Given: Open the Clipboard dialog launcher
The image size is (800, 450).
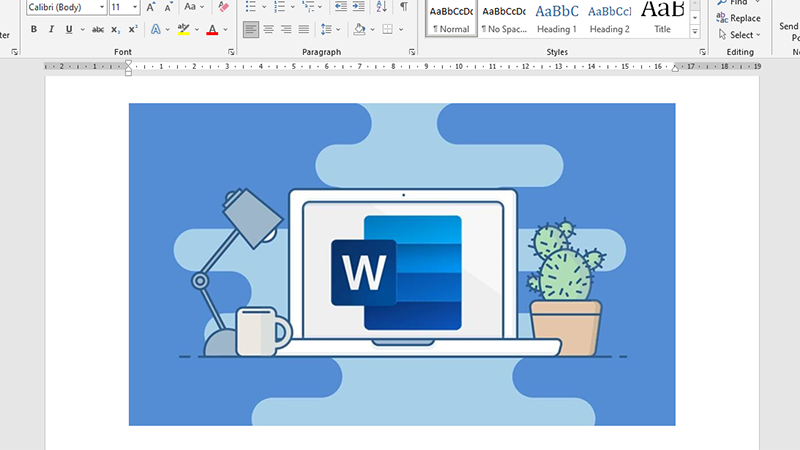Looking at the screenshot, I should (x=14, y=52).
